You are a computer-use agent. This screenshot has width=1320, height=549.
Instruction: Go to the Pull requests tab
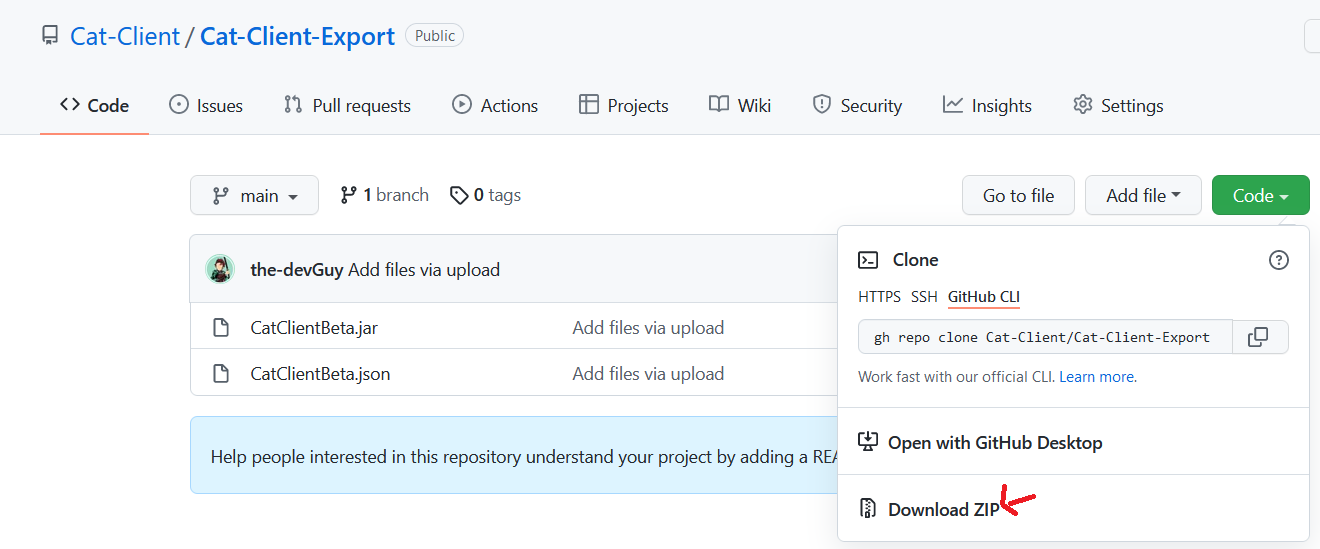pos(347,106)
